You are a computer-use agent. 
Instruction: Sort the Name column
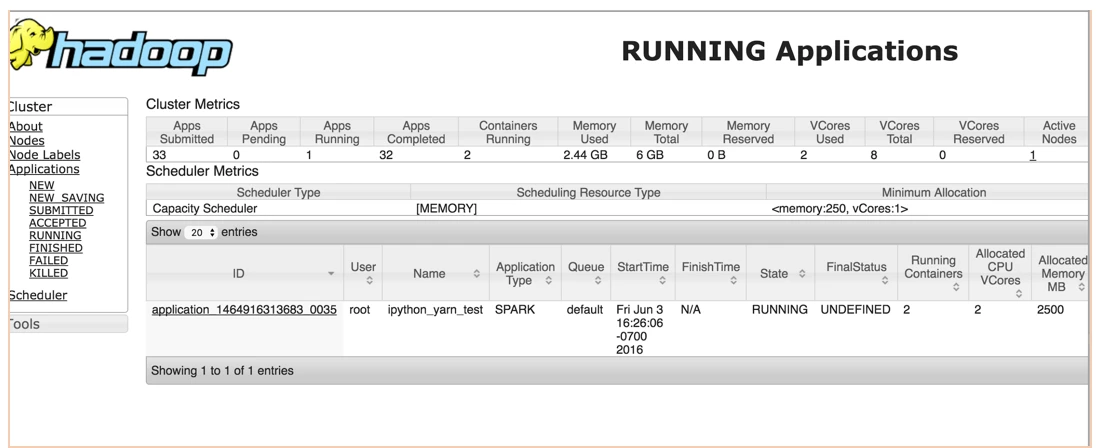477,274
